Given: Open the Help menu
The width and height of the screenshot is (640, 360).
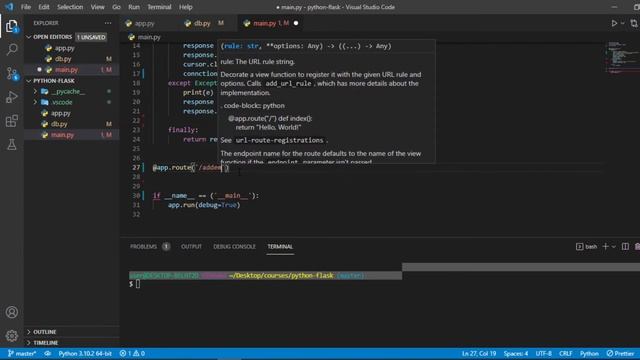Looking at the screenshot, I should click(186, 7).
